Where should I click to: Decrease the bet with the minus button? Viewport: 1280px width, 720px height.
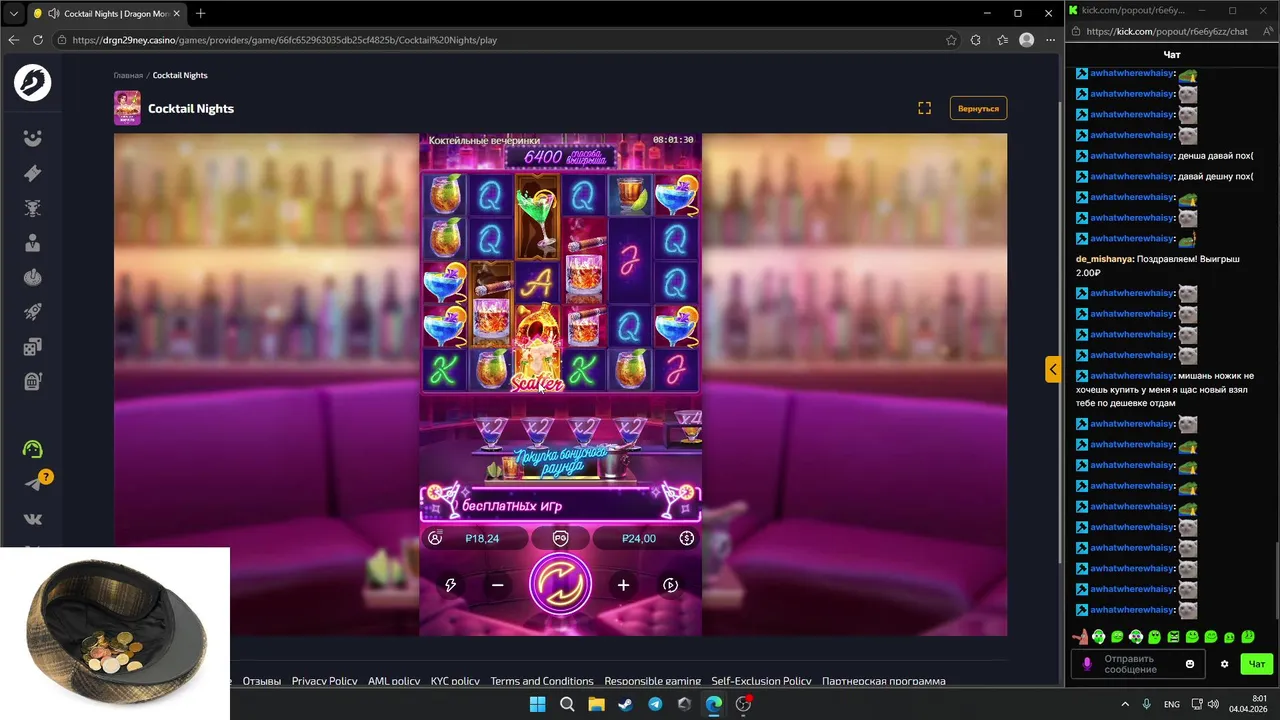(497, 585)
